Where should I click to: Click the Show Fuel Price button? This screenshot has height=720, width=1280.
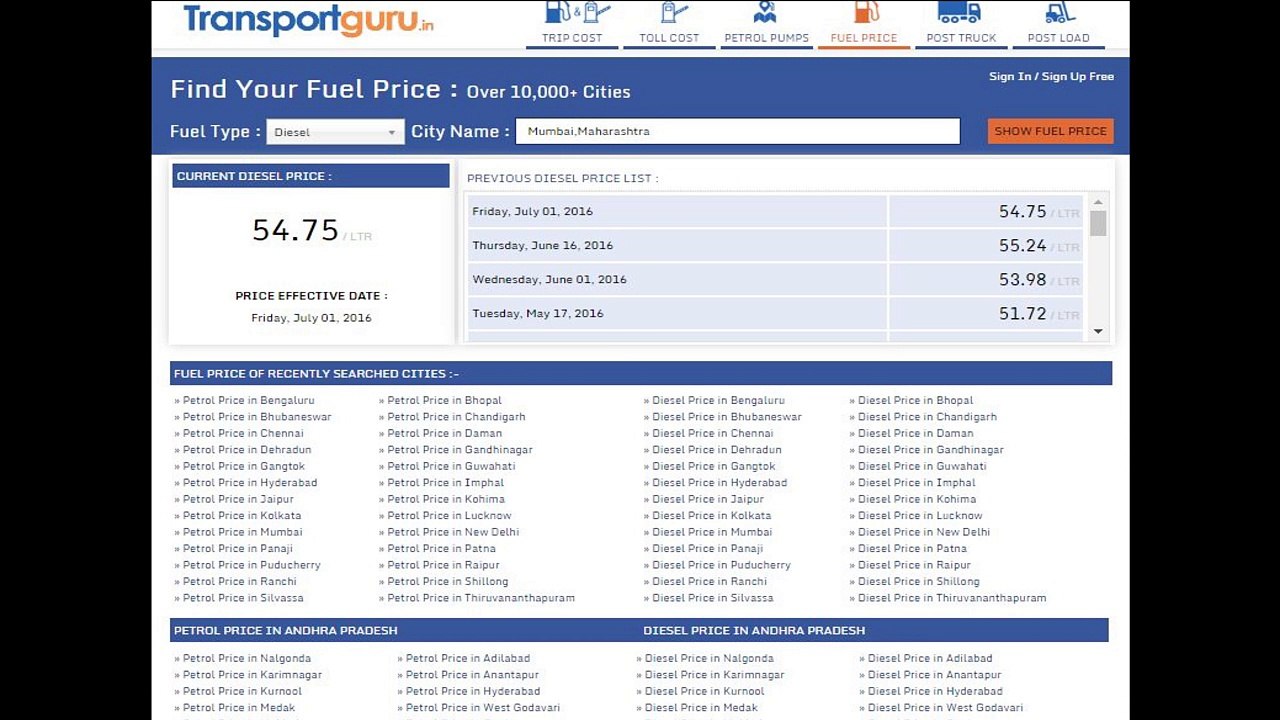click(x=1050, y=131)
